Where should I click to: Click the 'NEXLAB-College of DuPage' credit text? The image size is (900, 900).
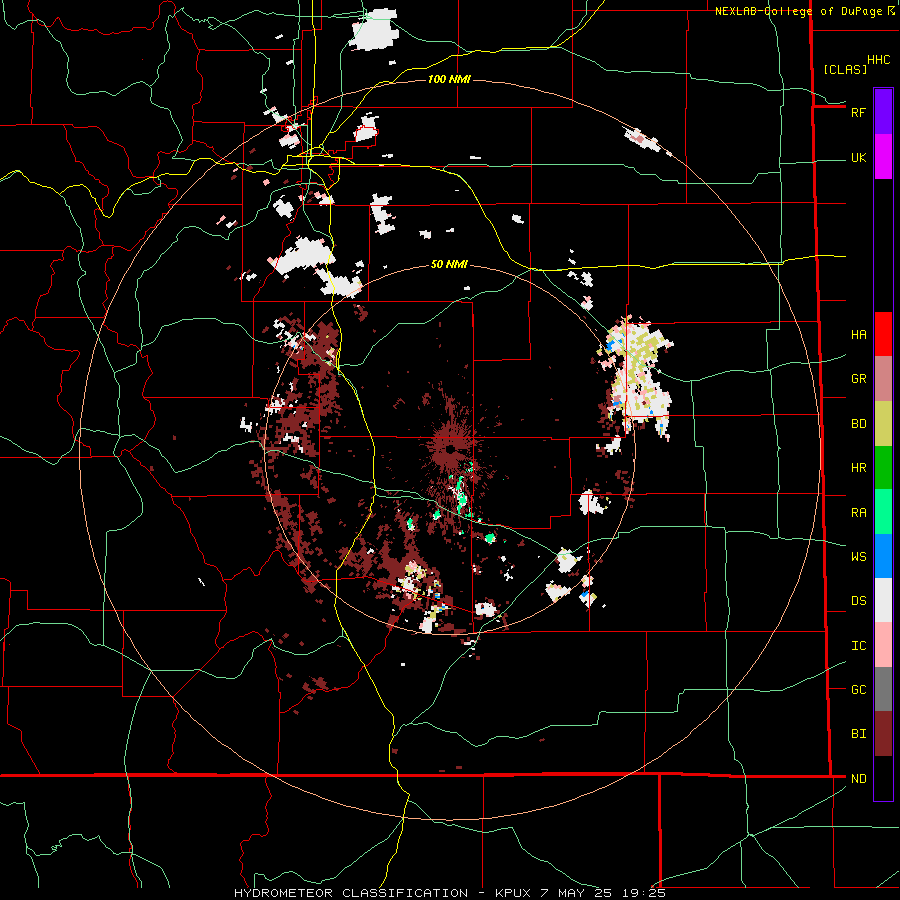798,11
